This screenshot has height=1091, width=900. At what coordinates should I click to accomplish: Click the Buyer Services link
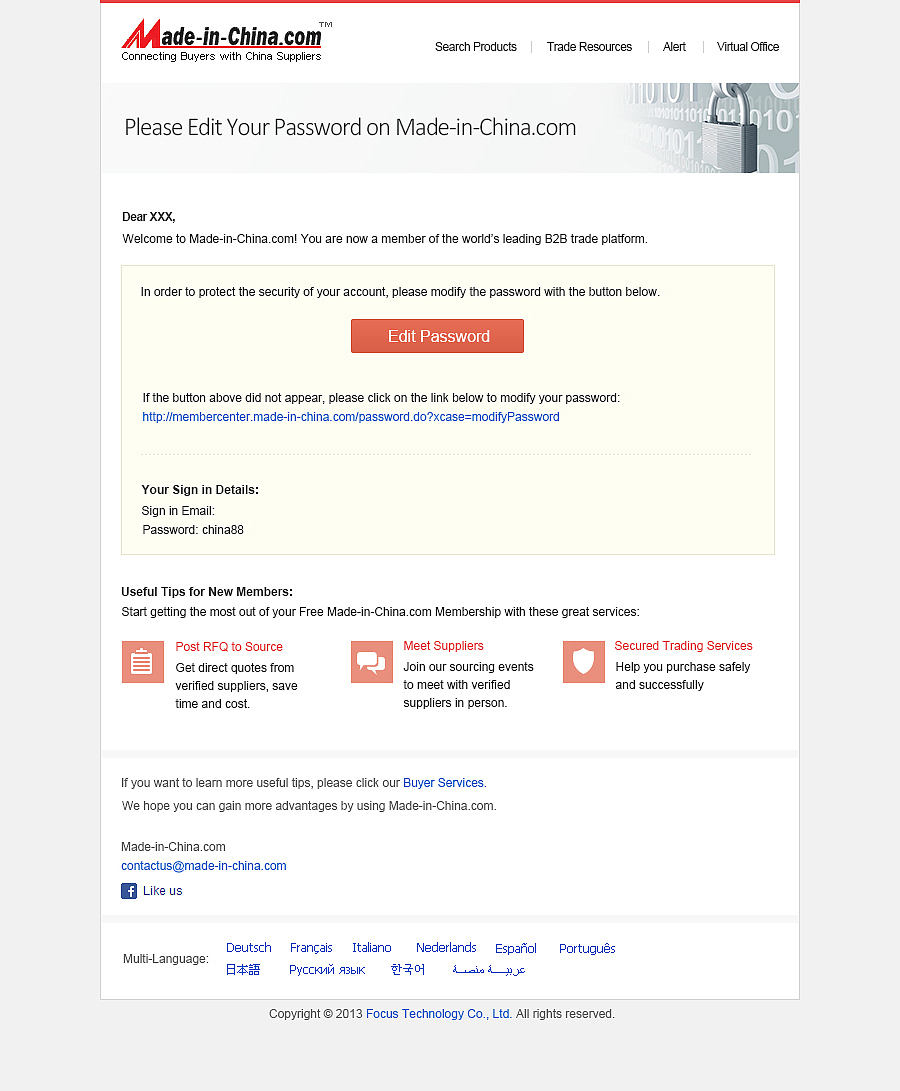[443, 783]
